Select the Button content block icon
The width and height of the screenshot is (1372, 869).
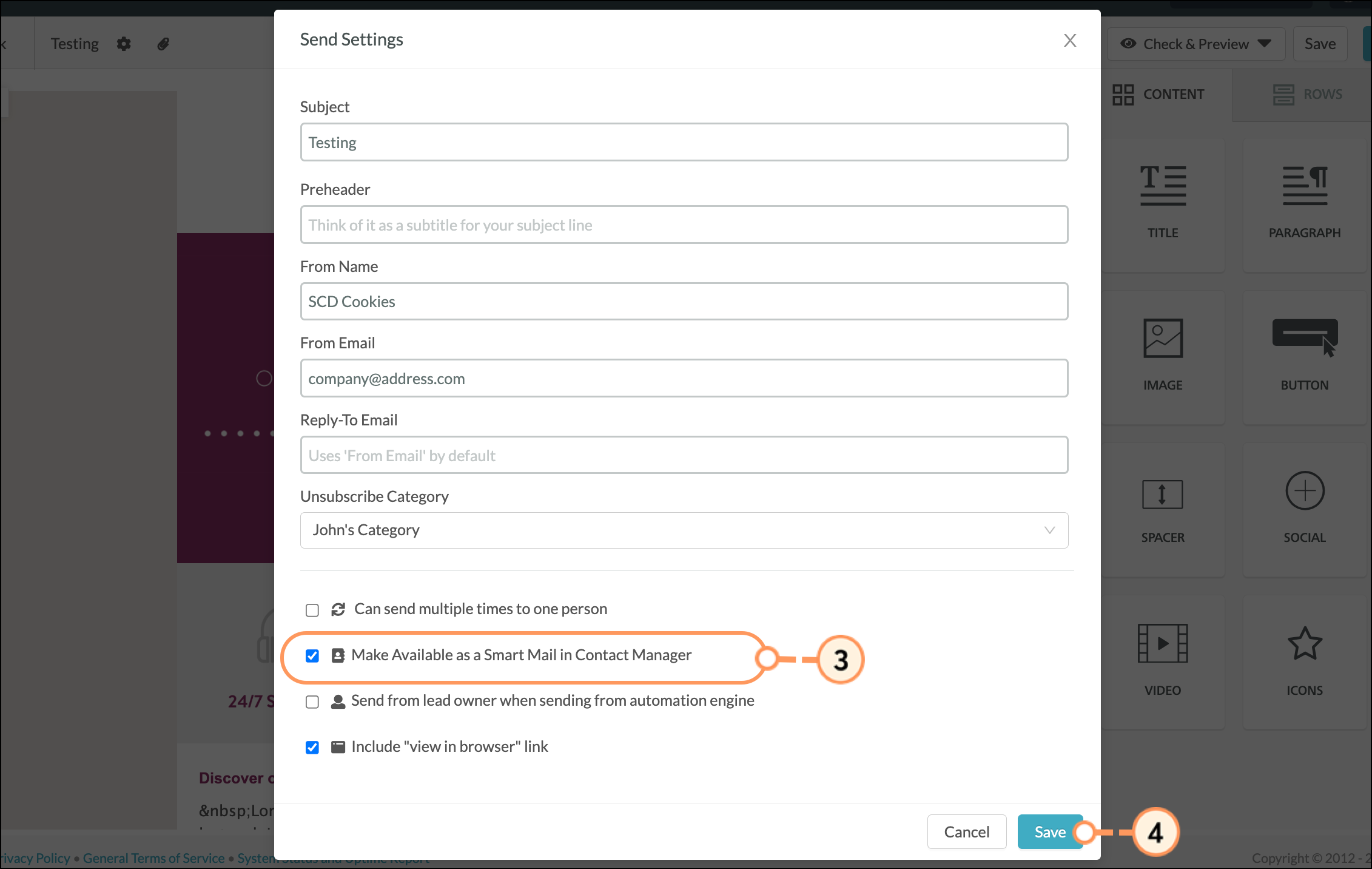pos(1305,338)
